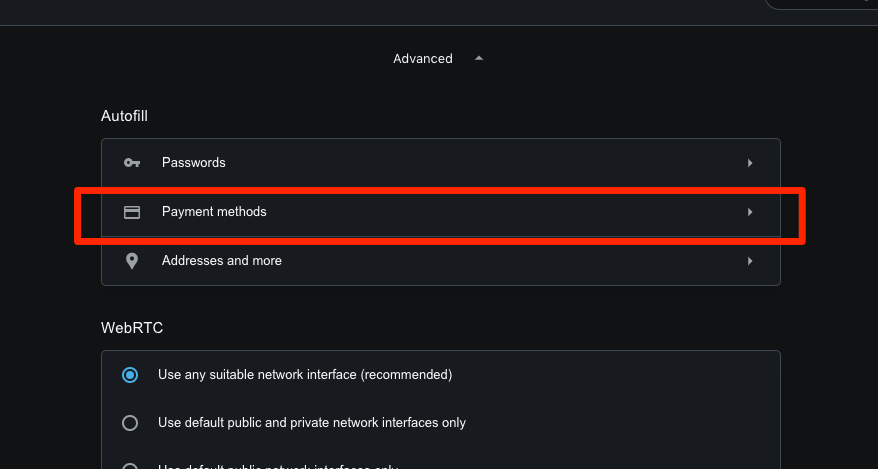Open the Payment methods entry
Viewport: 878px width, 469px height.
tap(214, 212)
